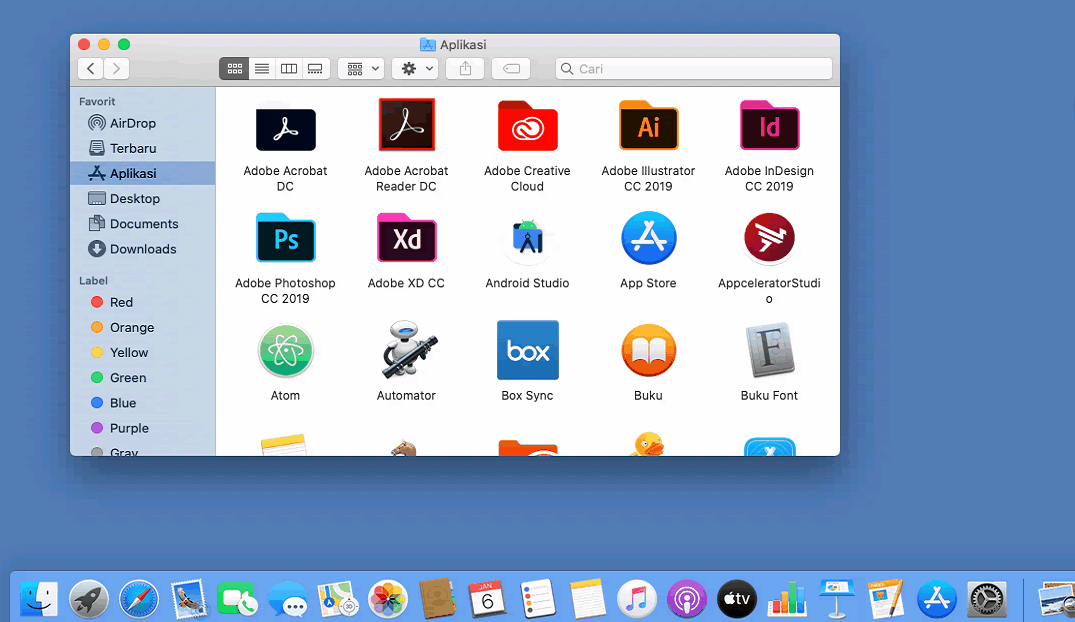This screenshot has height=622, width=1075.
Task: Open FaceTime from the Dock
Action: tap(237, 599)
